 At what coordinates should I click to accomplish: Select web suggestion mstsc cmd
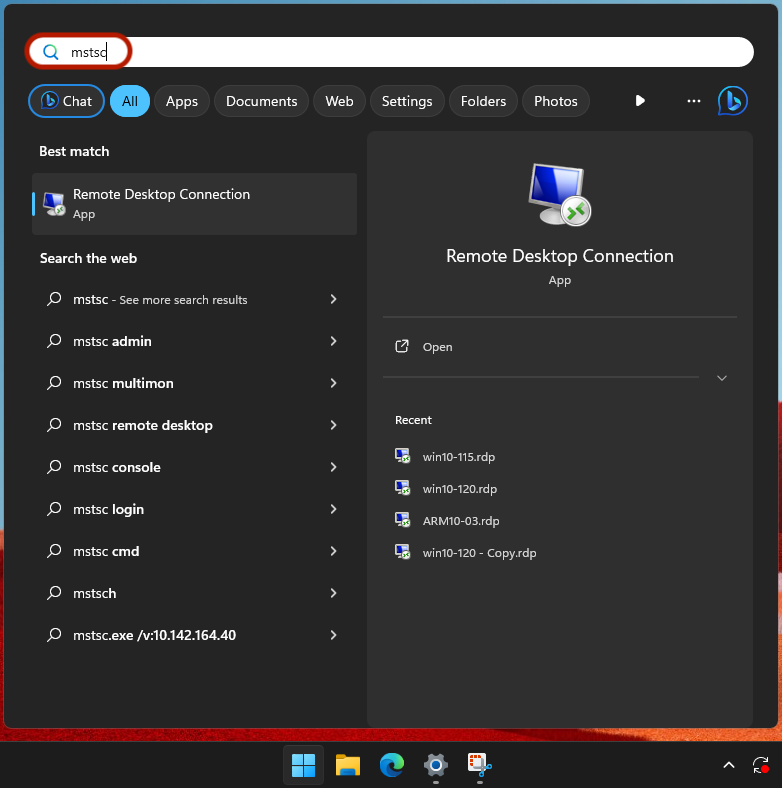tap(194, 551)
